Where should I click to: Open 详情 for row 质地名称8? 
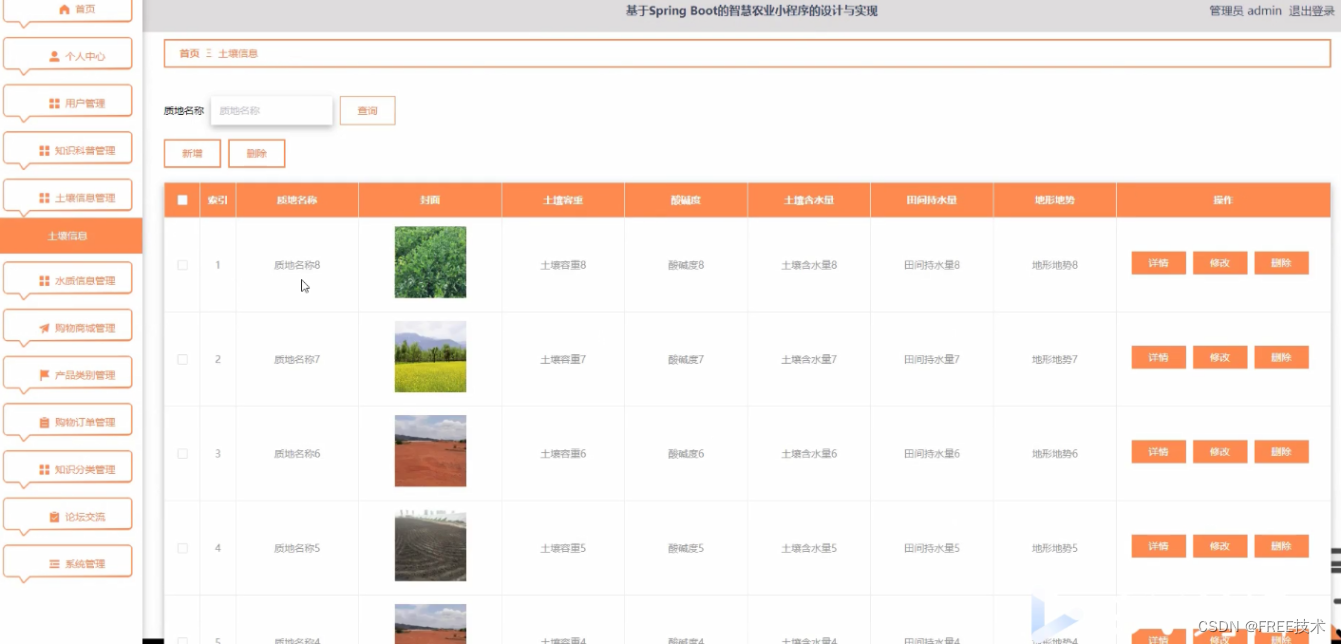pos(1159,263)
